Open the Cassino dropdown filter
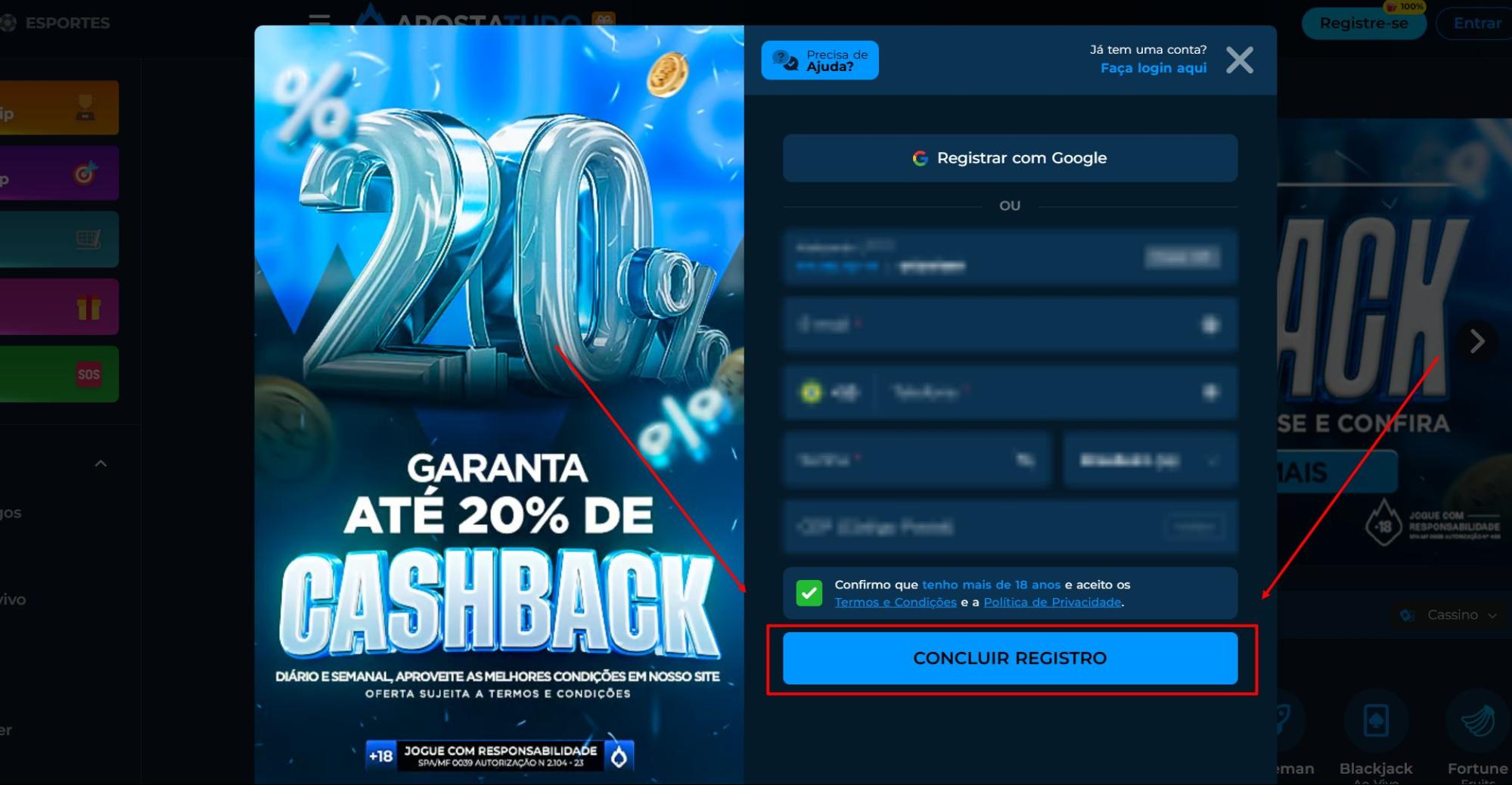 click(1448, 615)
